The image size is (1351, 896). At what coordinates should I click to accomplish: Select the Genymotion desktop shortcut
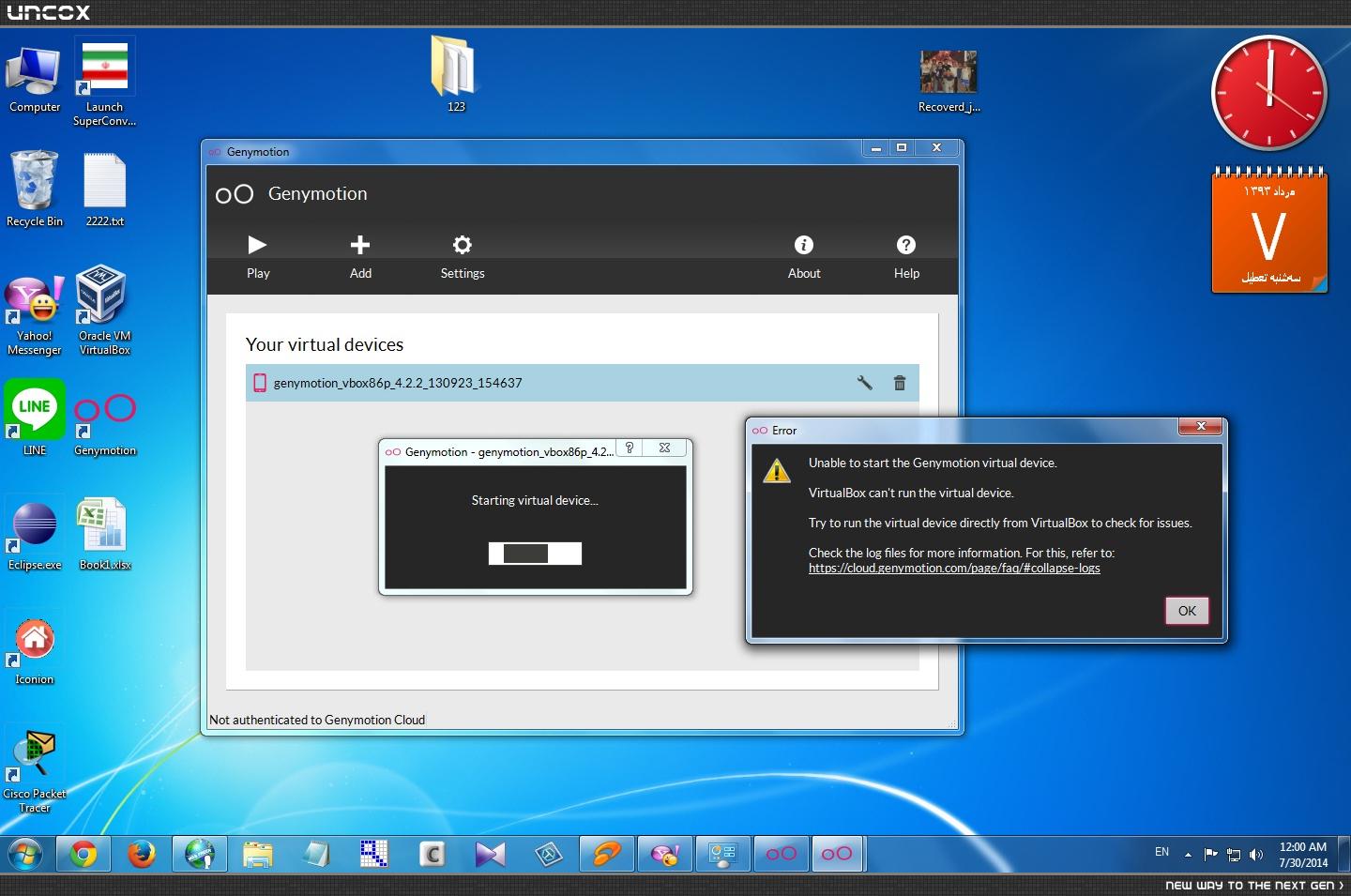coord(105,425)
